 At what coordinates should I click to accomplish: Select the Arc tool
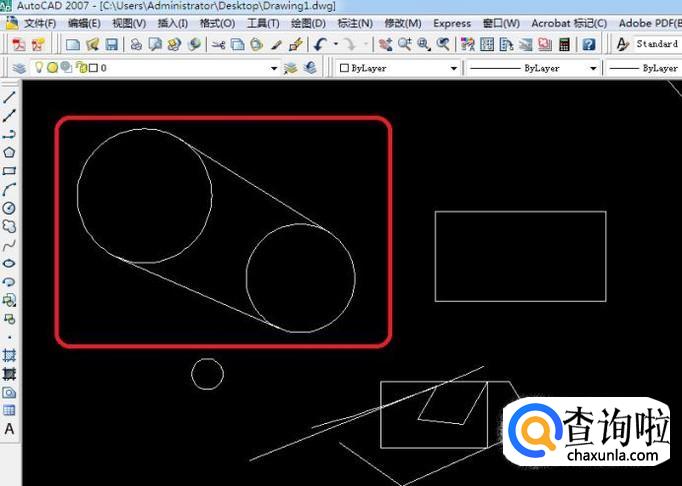(9, 189)
